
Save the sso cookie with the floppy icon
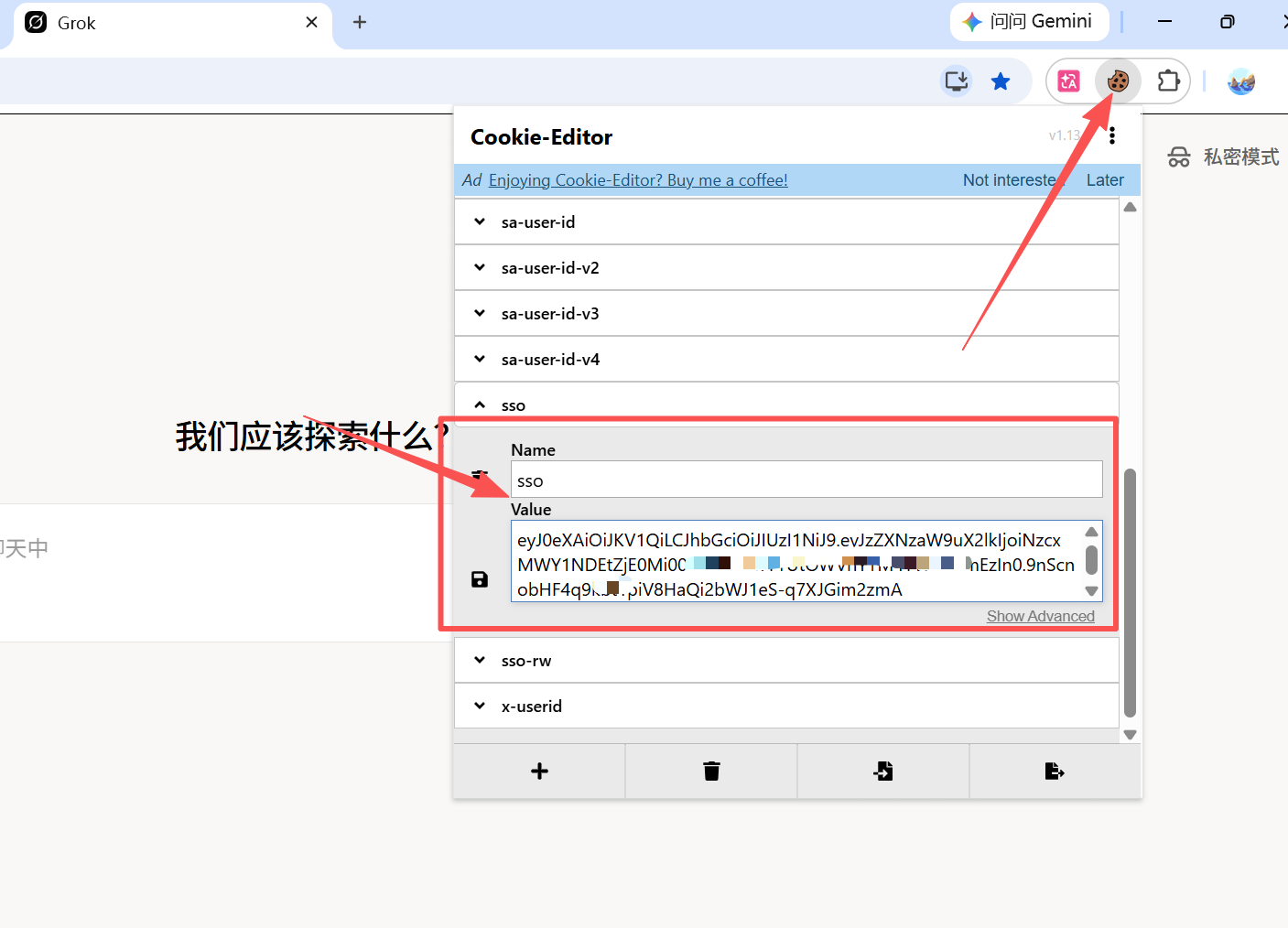(480, 579)
